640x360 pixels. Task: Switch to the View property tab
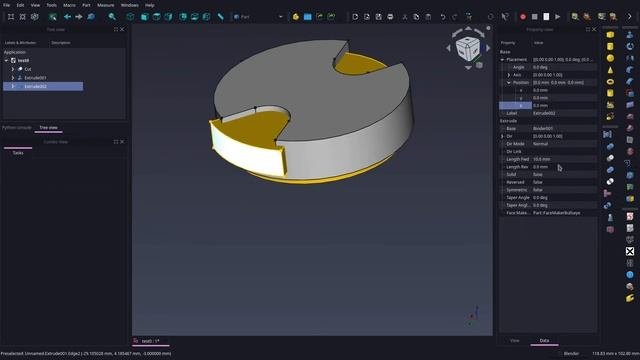(515, 340)
